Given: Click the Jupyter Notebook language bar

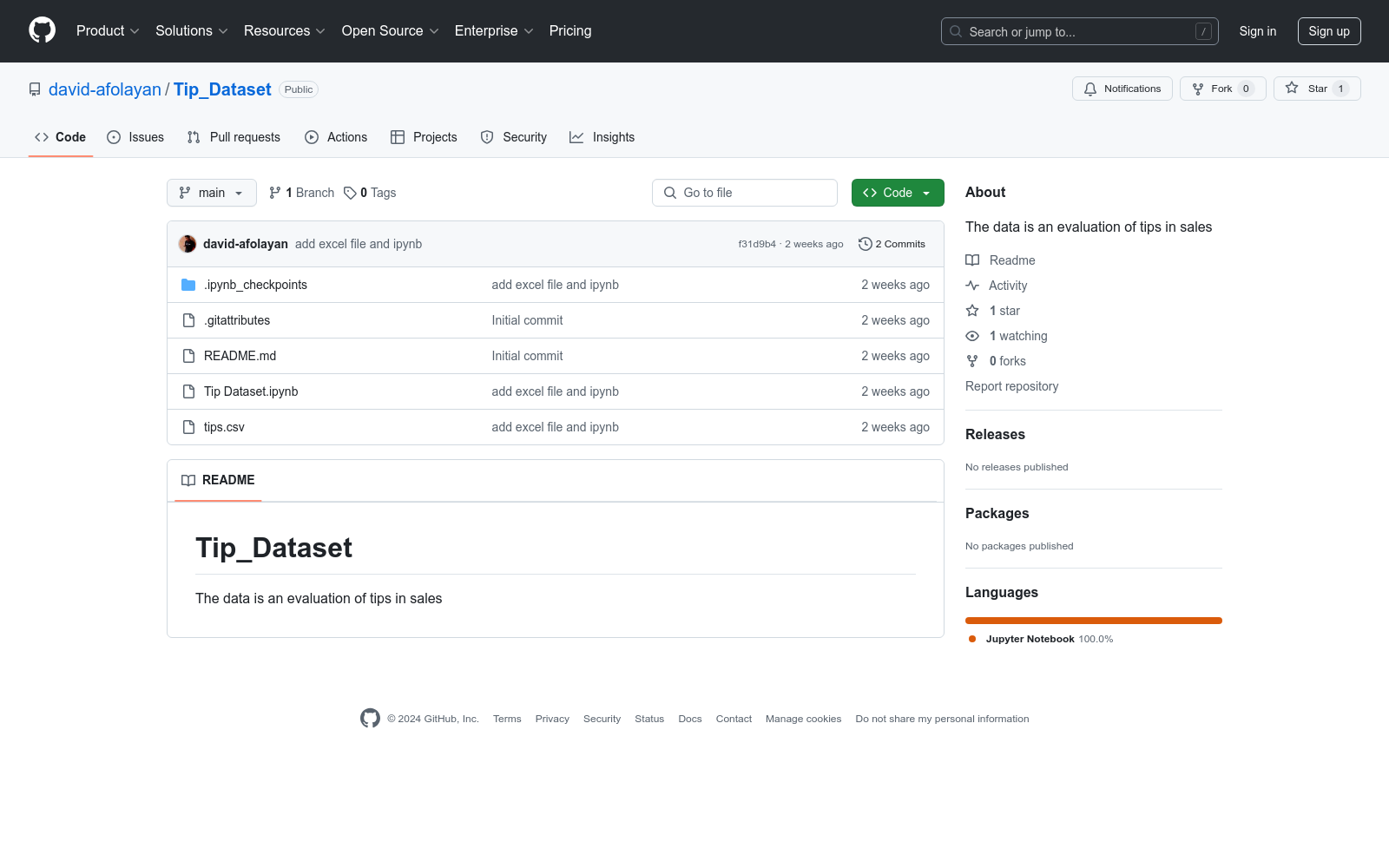Looking at the screenshot, I should 1094,621.
